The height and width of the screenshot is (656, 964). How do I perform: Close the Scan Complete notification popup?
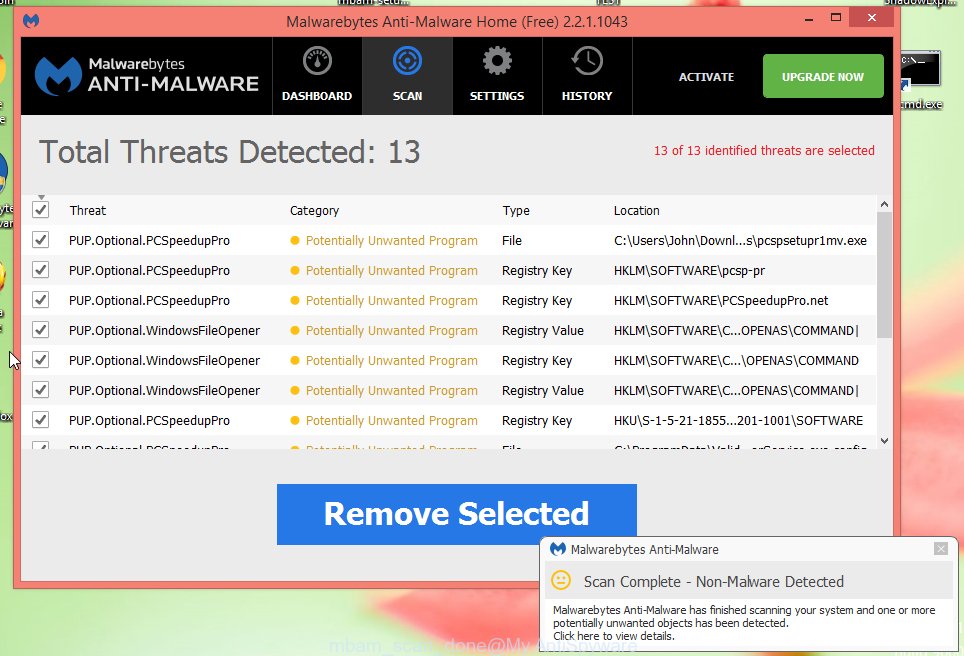[x=941, y=548]
